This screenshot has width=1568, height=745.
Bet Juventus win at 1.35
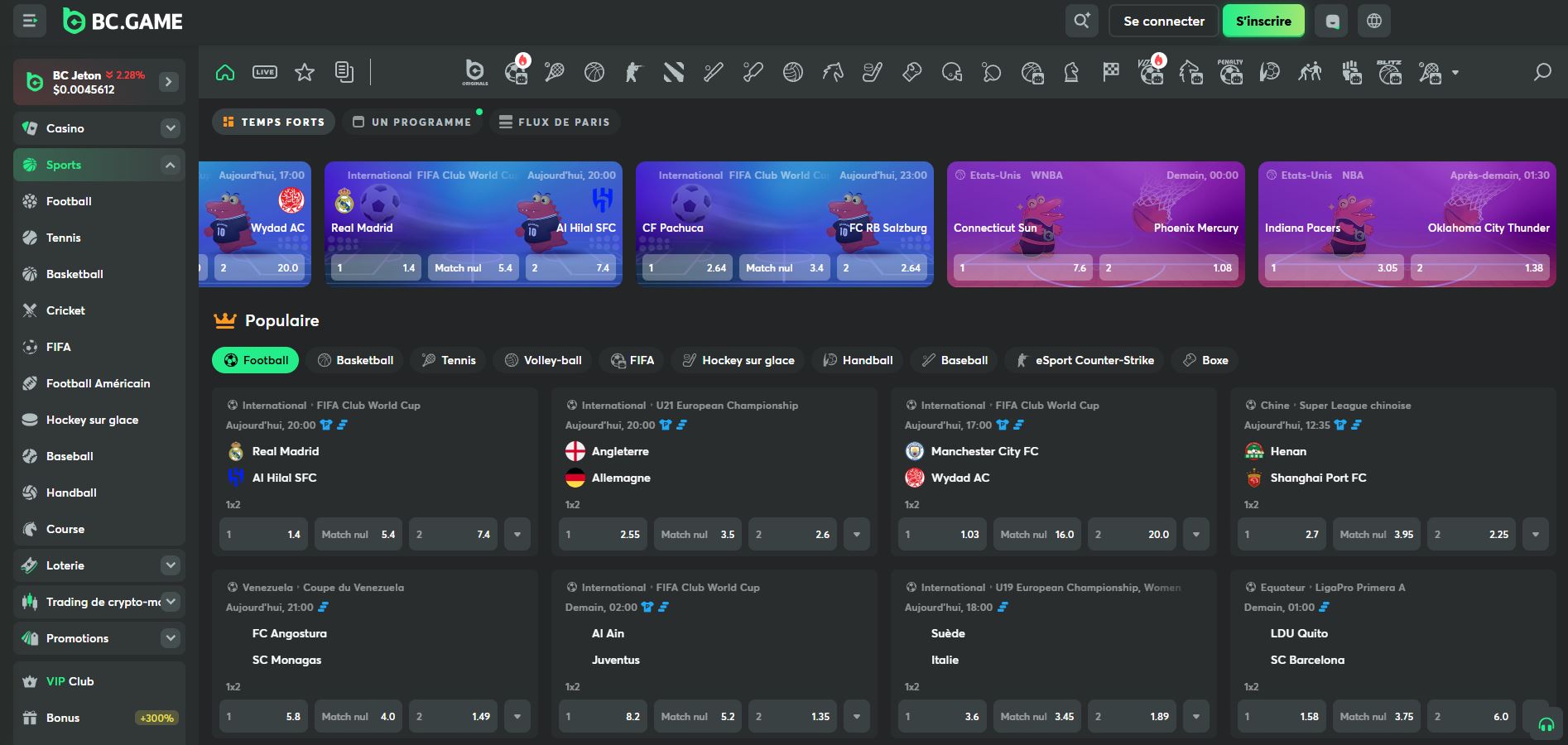tap(792, 717)
